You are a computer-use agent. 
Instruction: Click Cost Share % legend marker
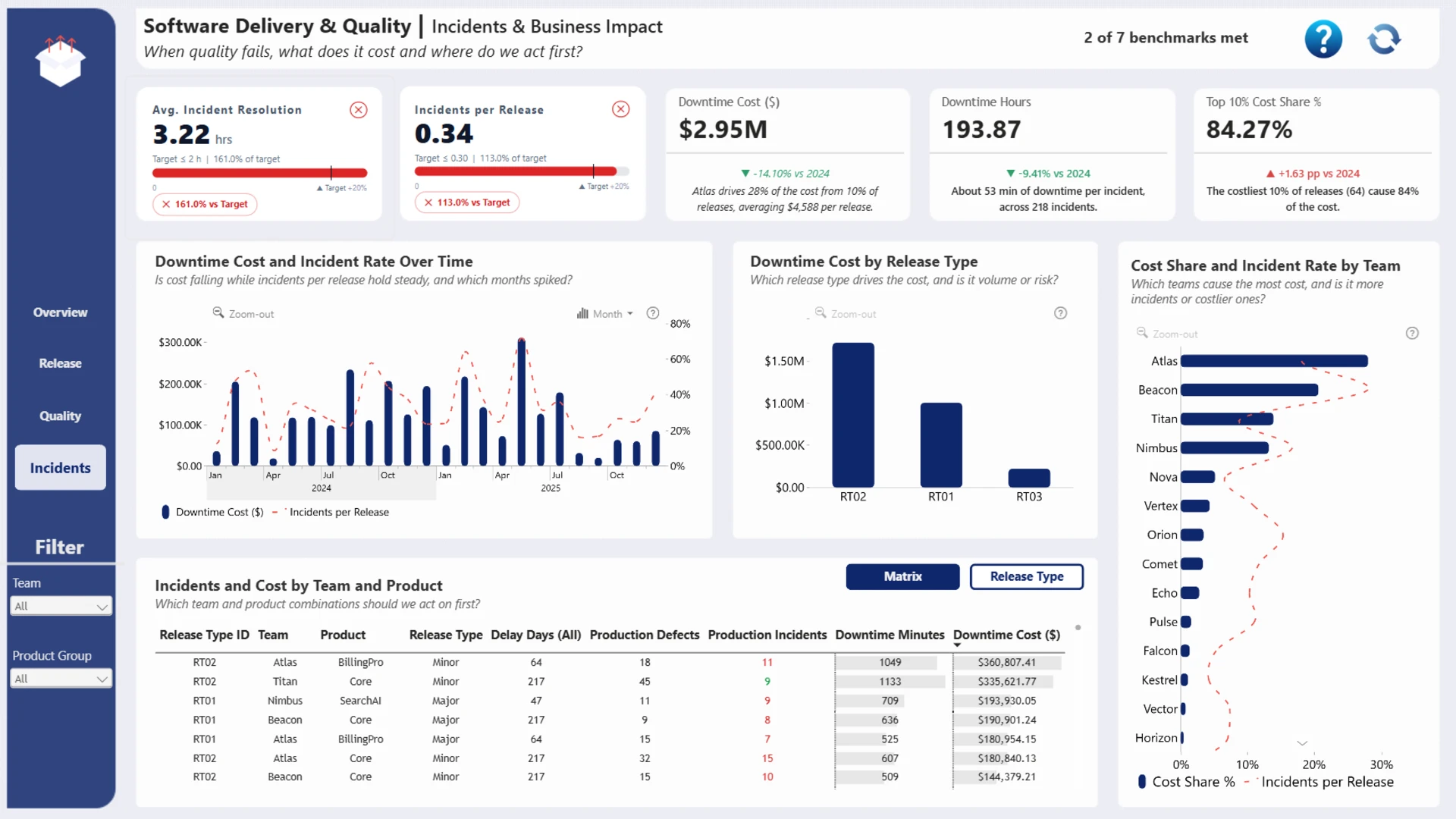(x=1142, y=782)
